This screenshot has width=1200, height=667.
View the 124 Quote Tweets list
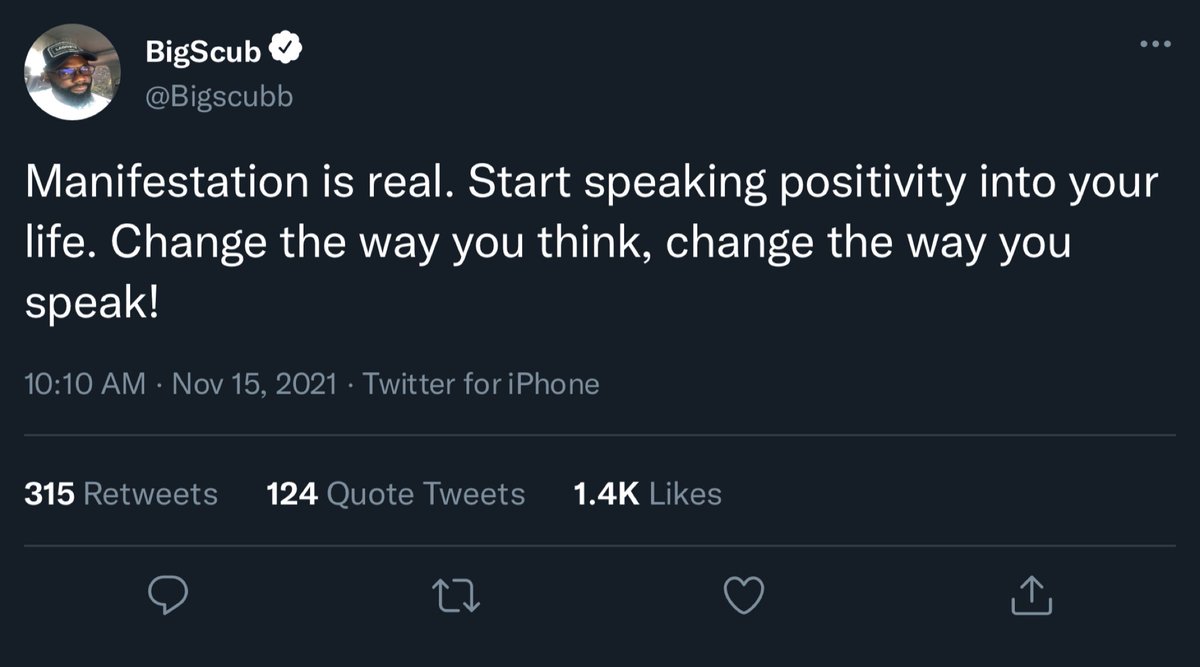[x=396, y=494]
